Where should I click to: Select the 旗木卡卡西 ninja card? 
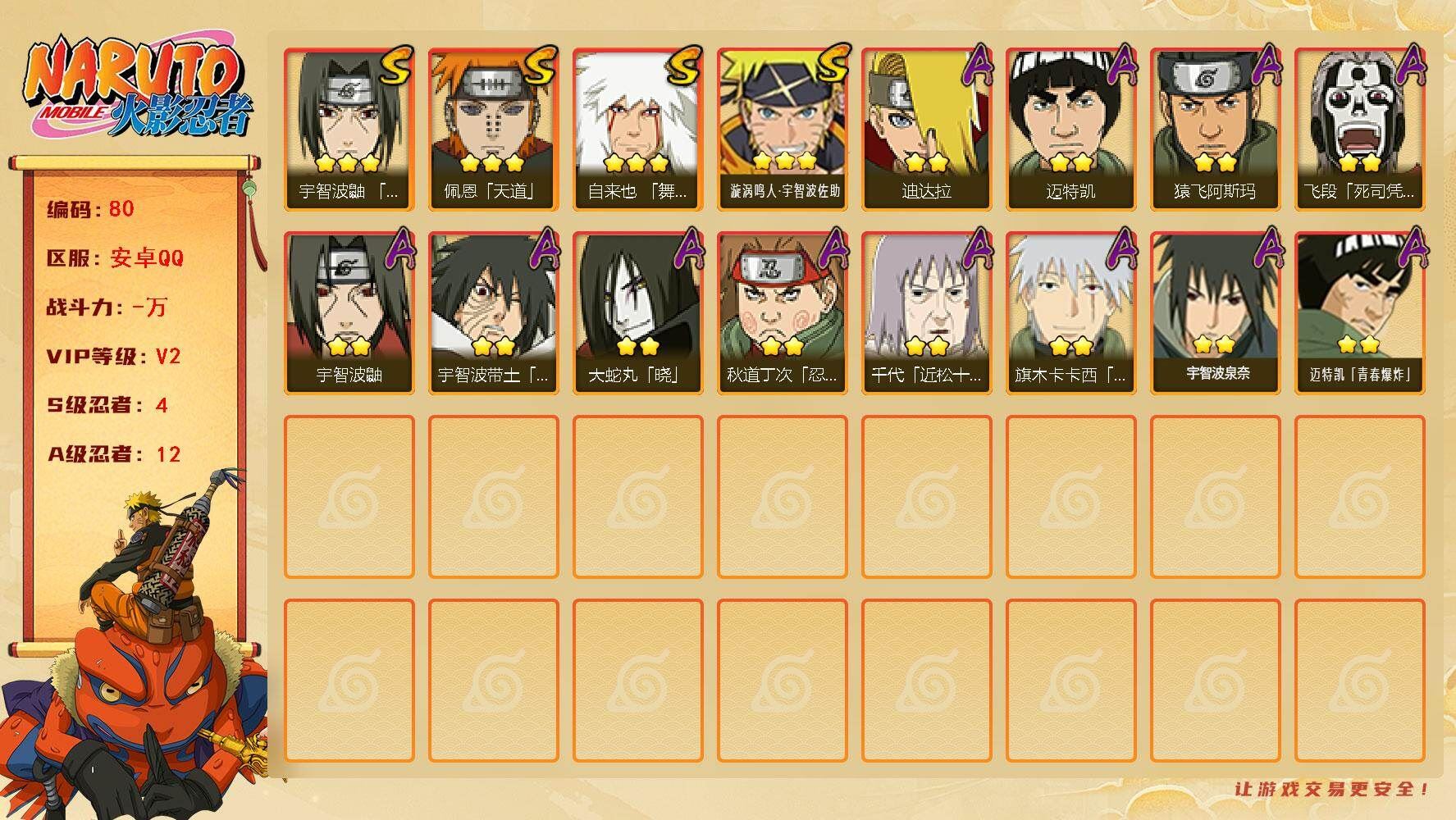coord(1070,313)
